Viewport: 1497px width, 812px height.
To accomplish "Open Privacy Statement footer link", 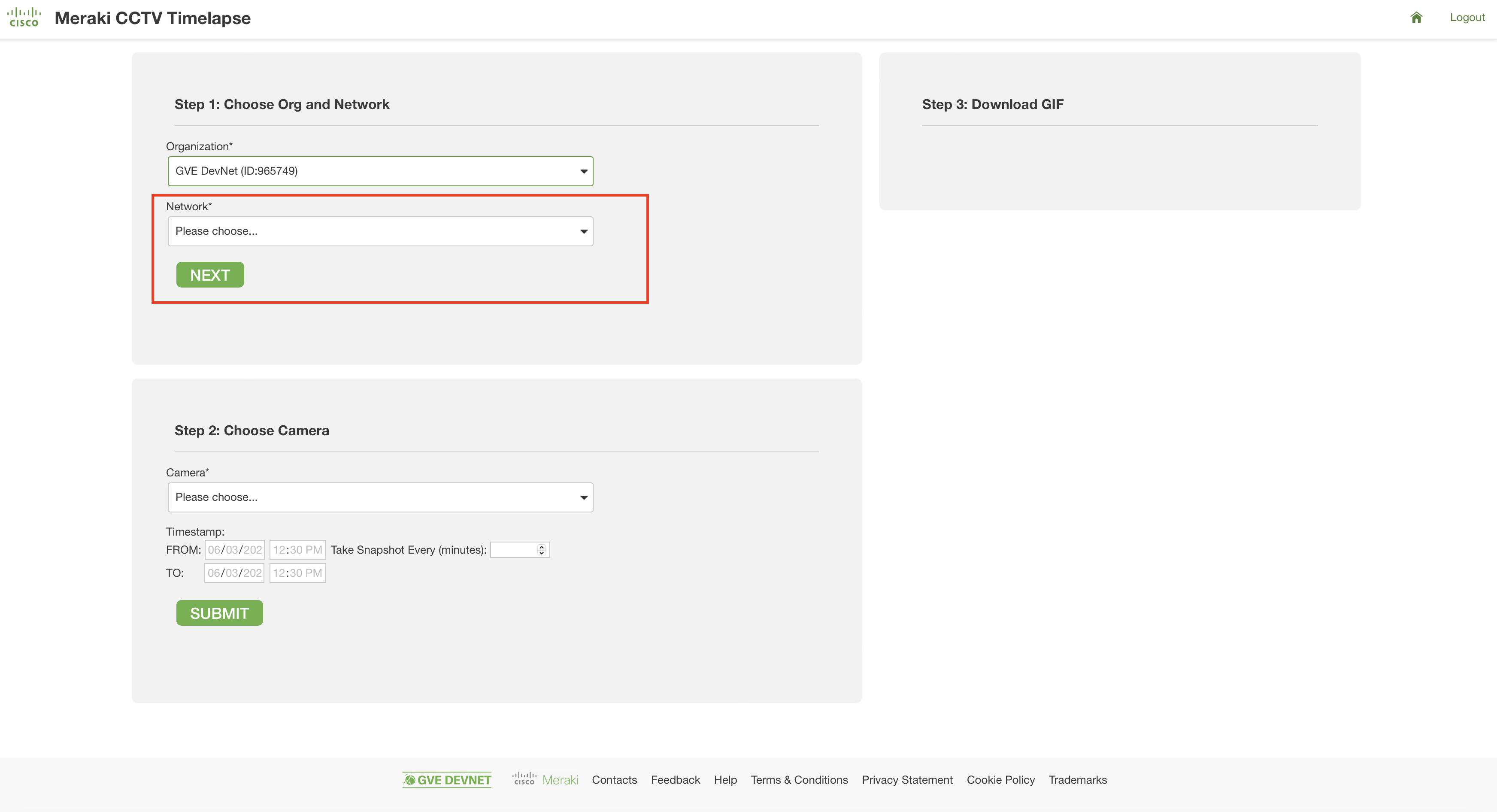I will 906,779.
